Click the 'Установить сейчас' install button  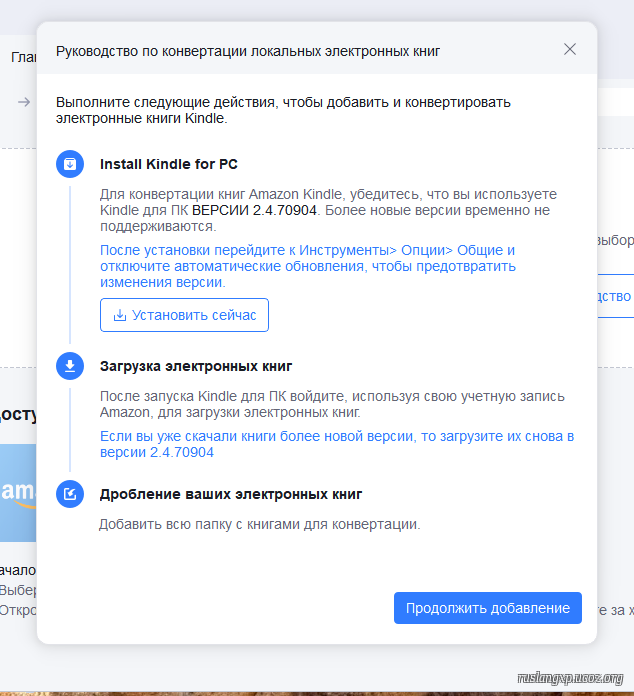tap(184, 315)
